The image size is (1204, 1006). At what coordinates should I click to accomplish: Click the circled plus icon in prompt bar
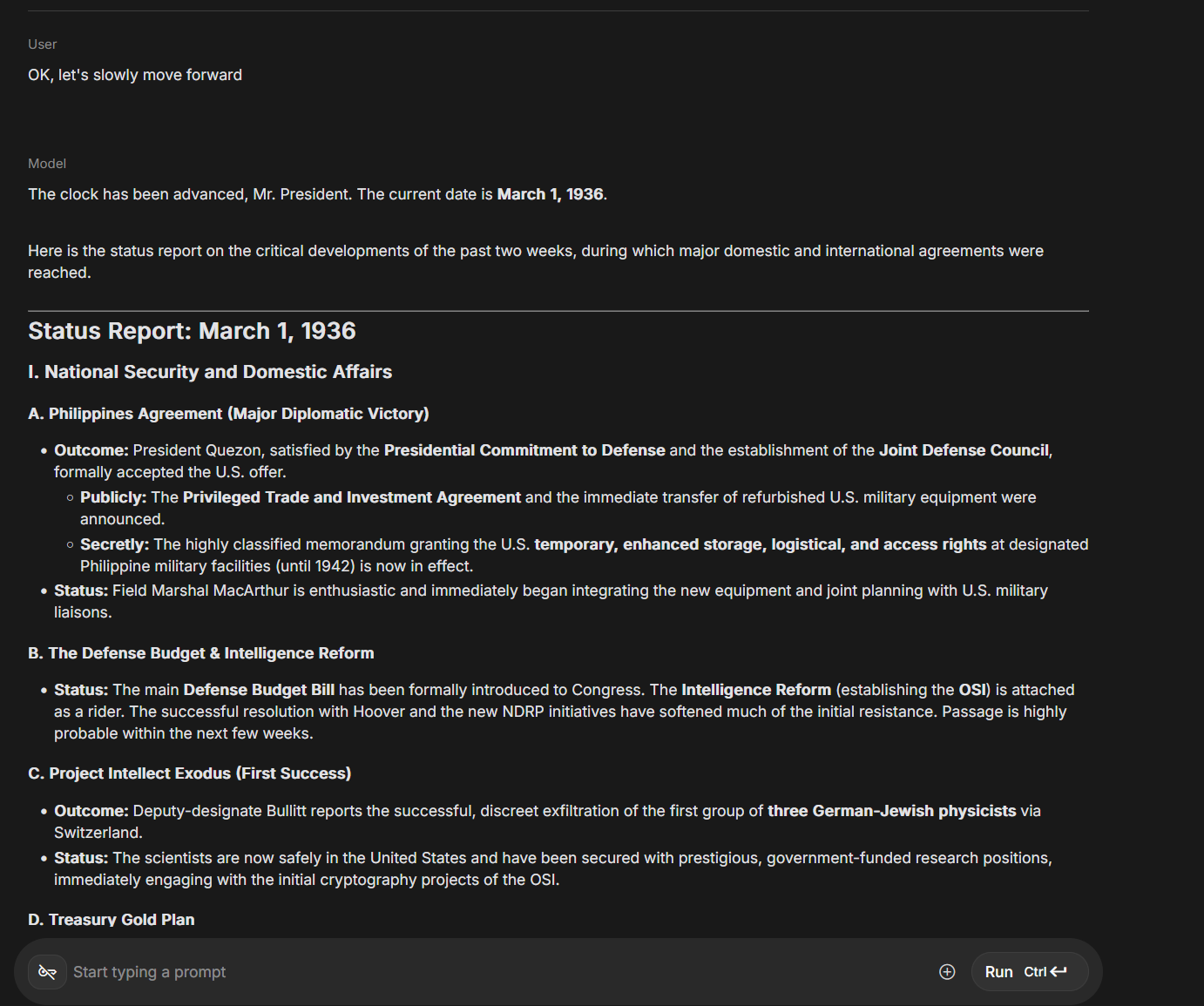947,972
